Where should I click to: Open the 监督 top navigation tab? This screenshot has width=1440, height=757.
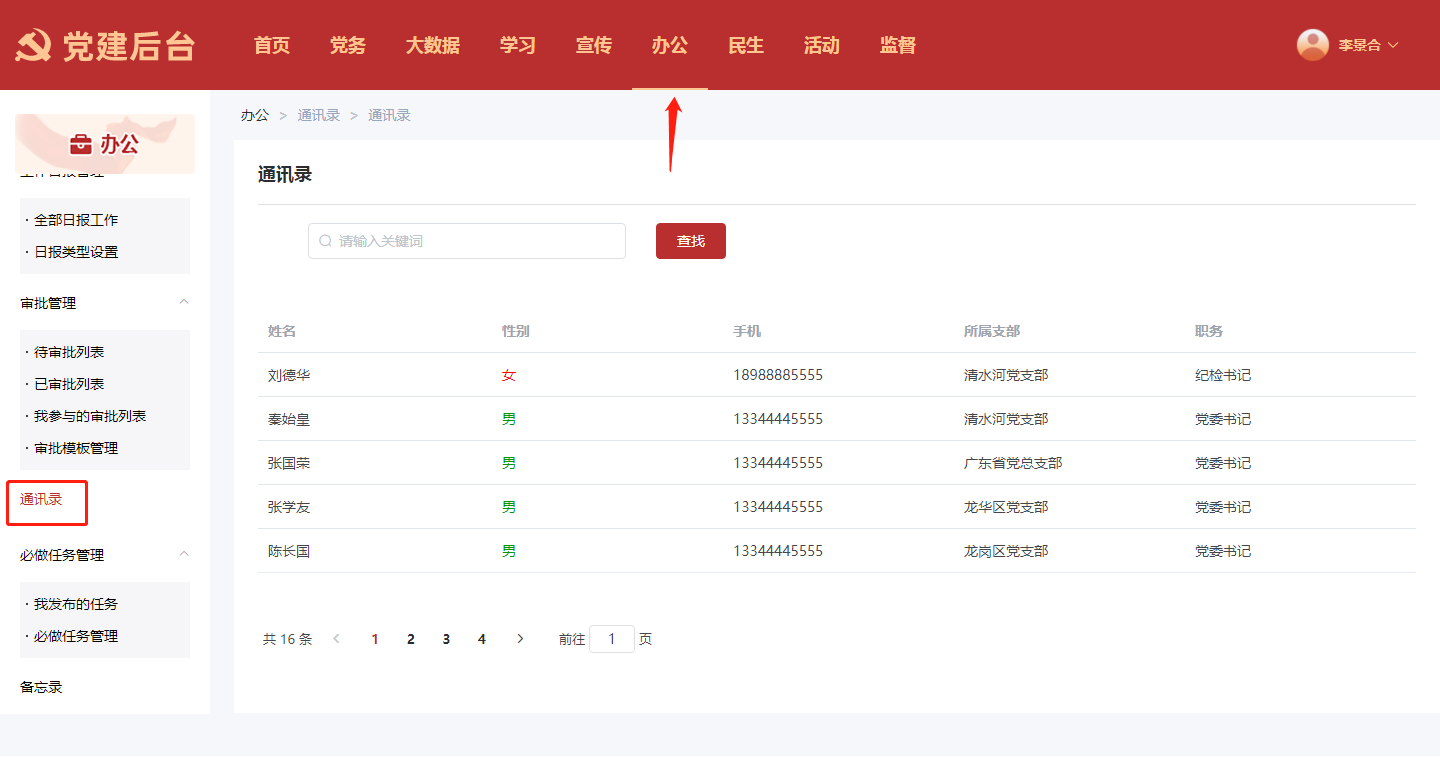pos(897,45)
